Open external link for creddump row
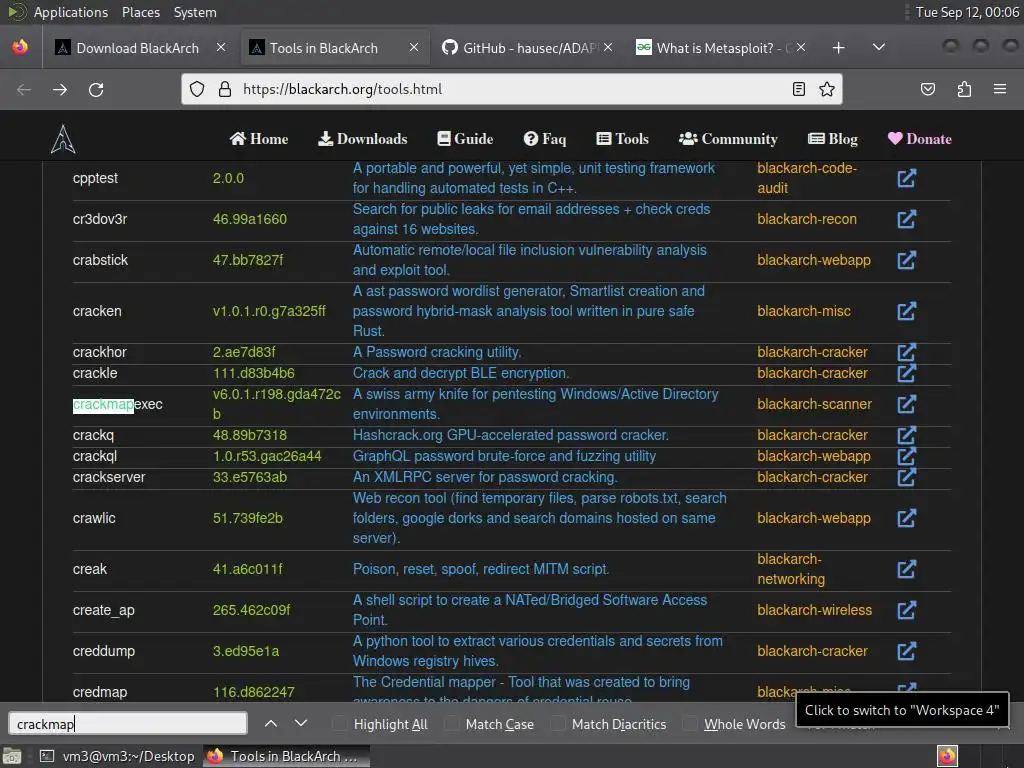This screenshot has width=1024, height=768. tap(906, 651)
